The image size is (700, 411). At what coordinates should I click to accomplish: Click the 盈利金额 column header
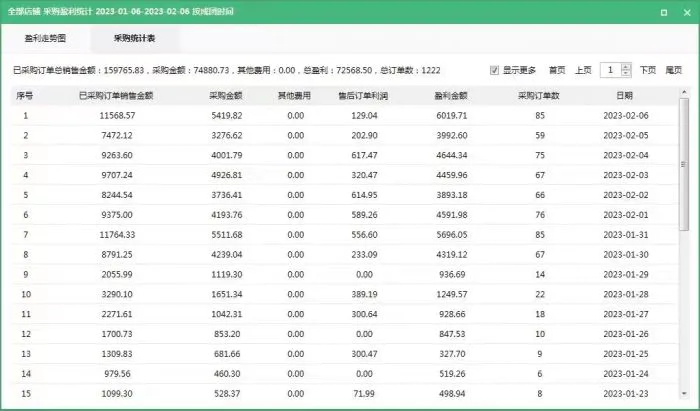[x=451, y=96]
